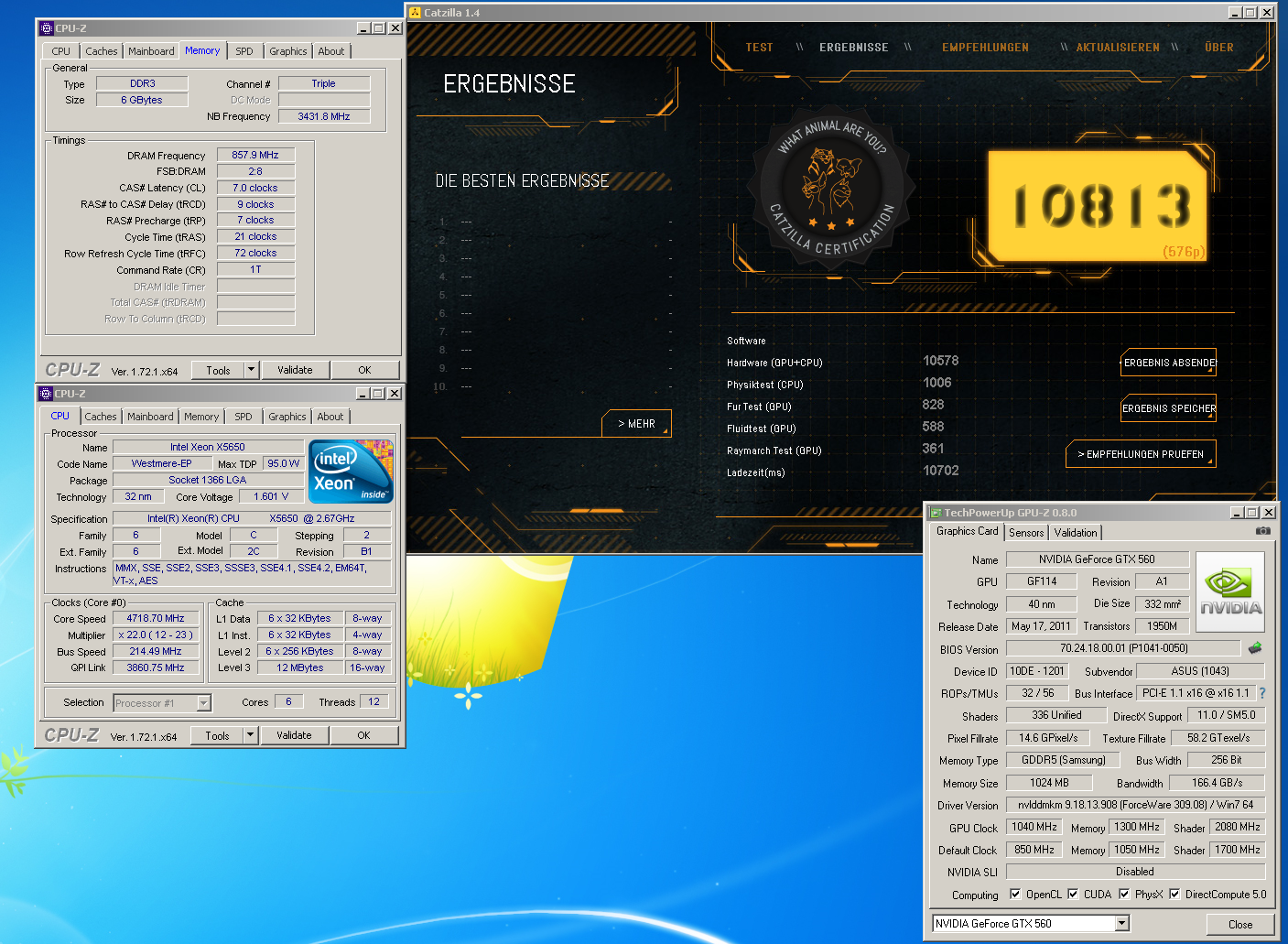Go to the TEST menu in Catzilla
Viewport: 1288px width, 944px height.
(x=759, y=48)
